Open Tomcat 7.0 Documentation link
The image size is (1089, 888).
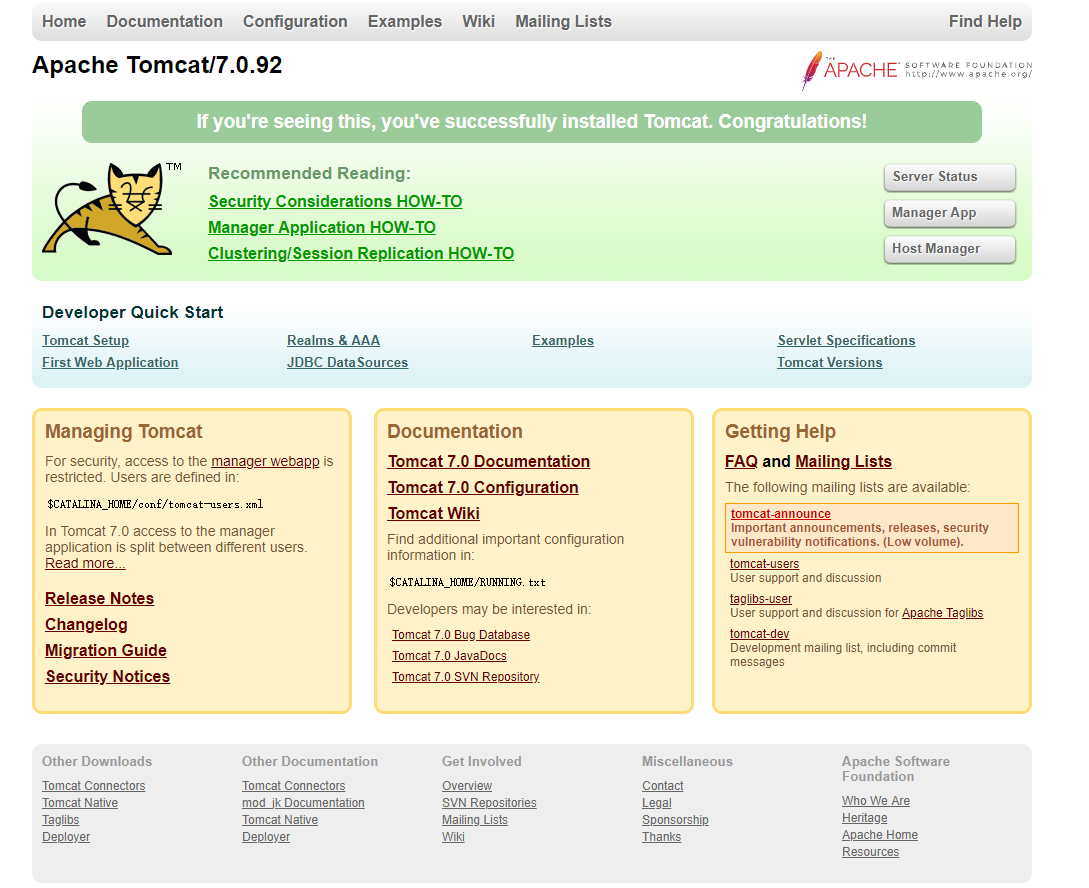[489, 462]
